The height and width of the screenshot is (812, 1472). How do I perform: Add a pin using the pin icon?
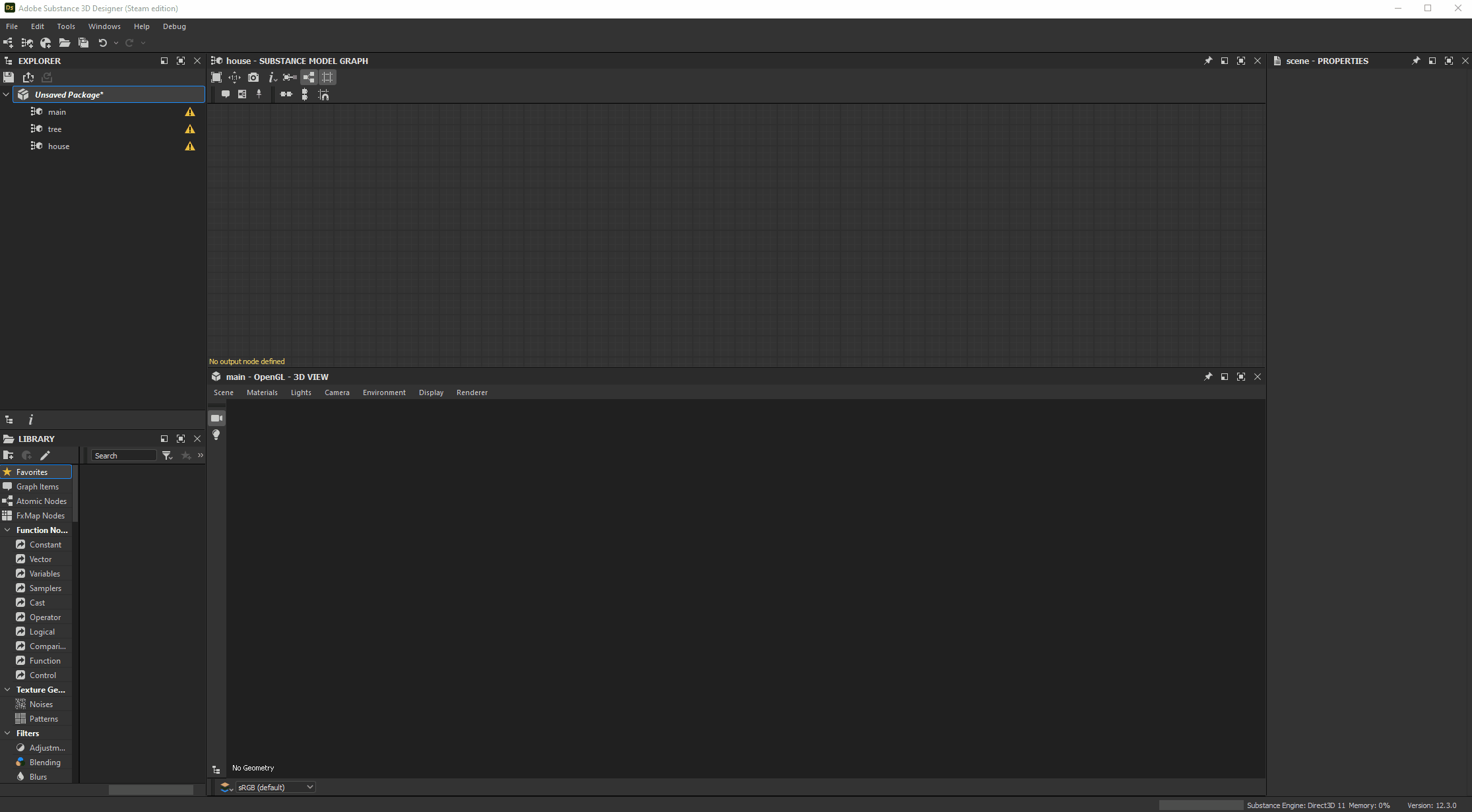point(259,94)
